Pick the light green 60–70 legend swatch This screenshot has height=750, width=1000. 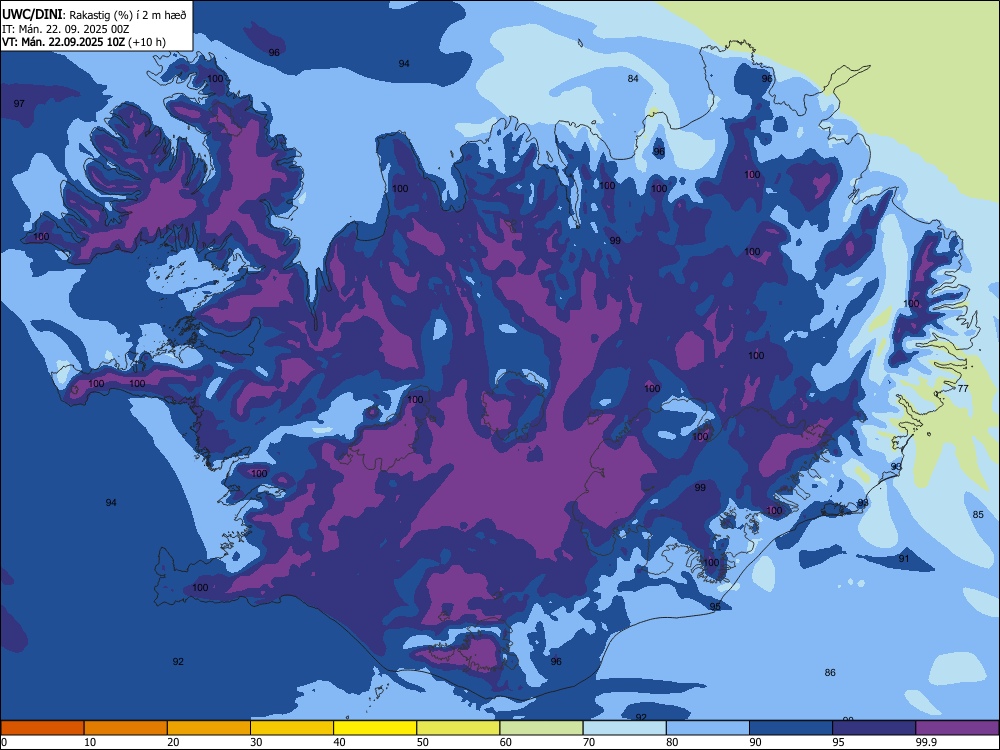coord(541,728)
